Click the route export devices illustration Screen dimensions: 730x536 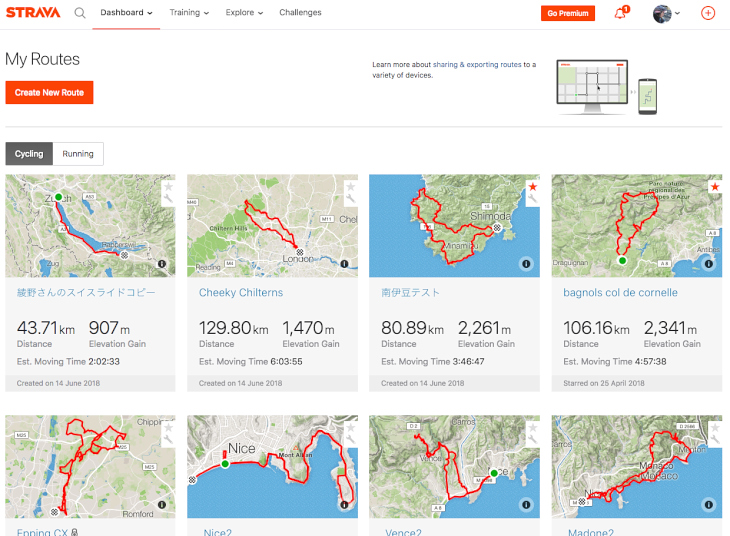coord(607,87)
